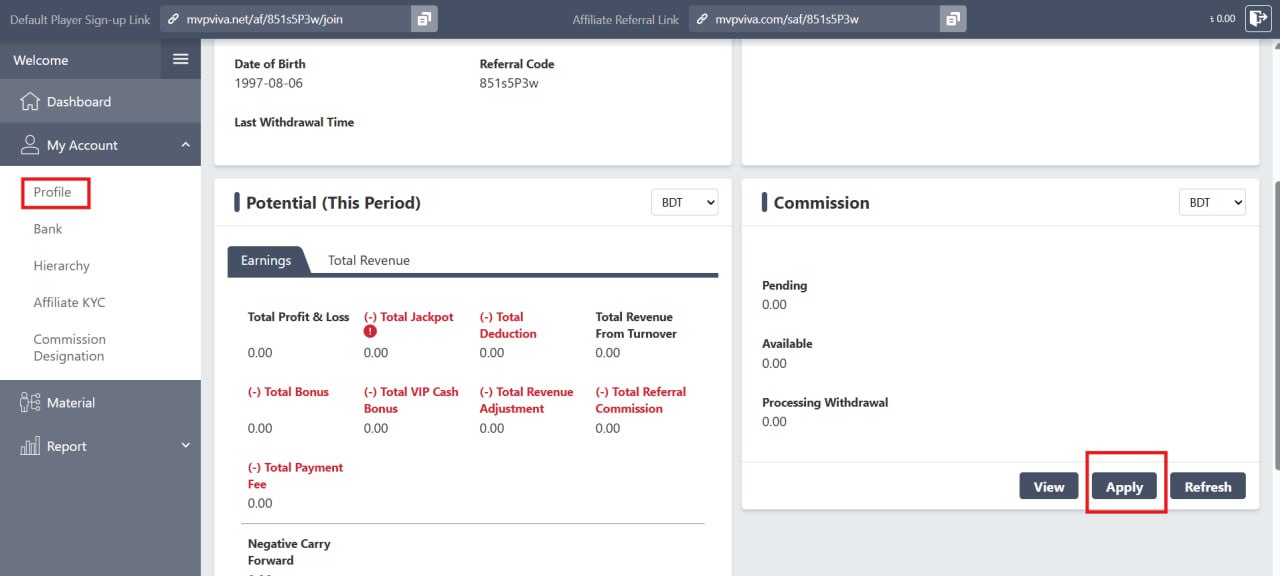Go to Affiliate KYC in sidebar
Image resolution: width=1280 pixels, height=576 pixels.
pyautogui.click(x=69, y=303)
